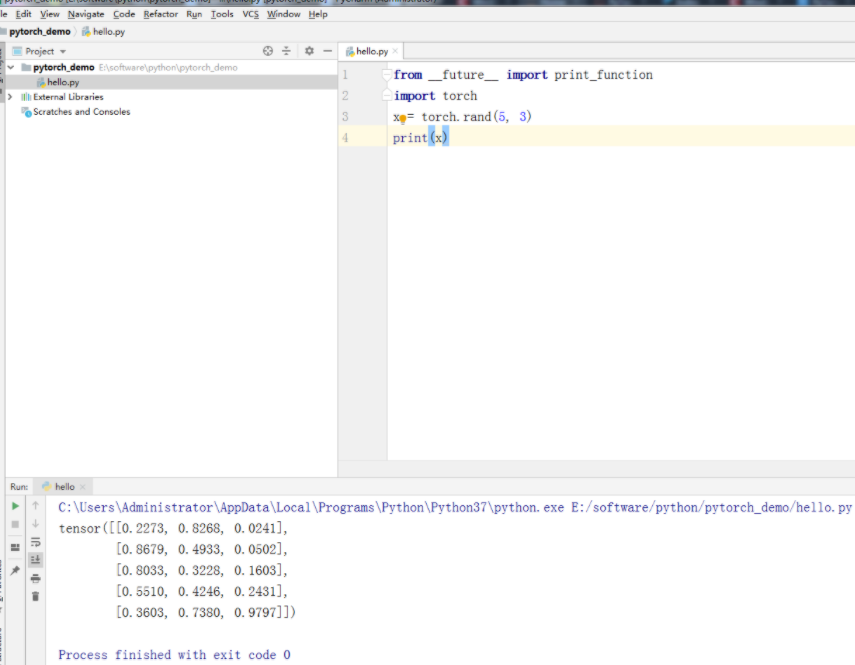Click the up arrow in Run toolbar
Image resolution: width=855 pixels, height=665 pixels.
(35, 505)
